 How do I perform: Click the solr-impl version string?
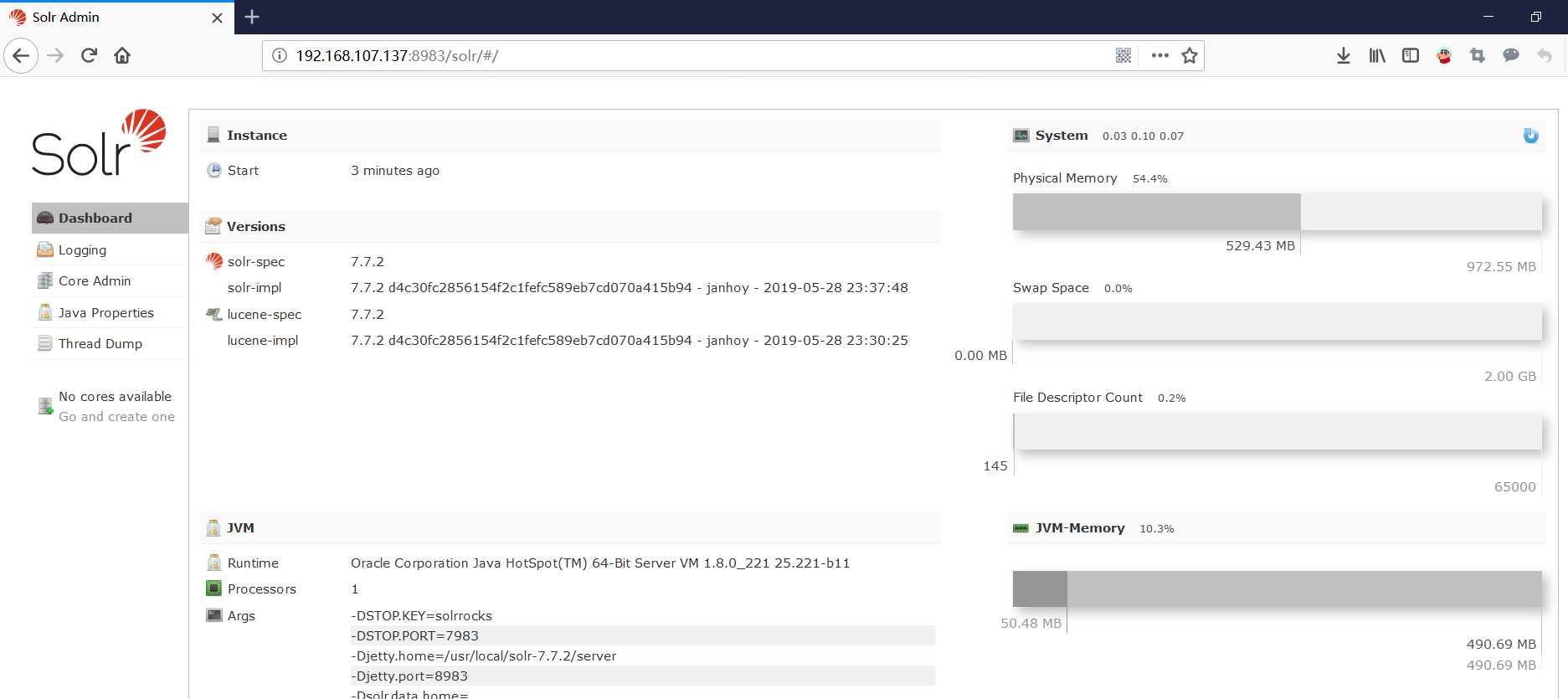point(630,288)
